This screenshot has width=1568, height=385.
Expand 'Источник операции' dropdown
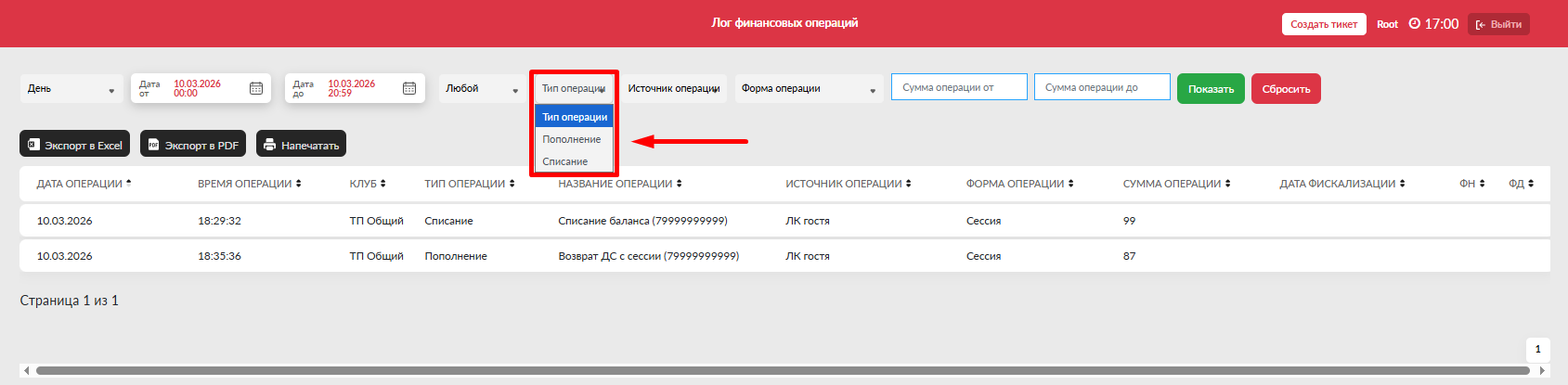coord(674,89)
